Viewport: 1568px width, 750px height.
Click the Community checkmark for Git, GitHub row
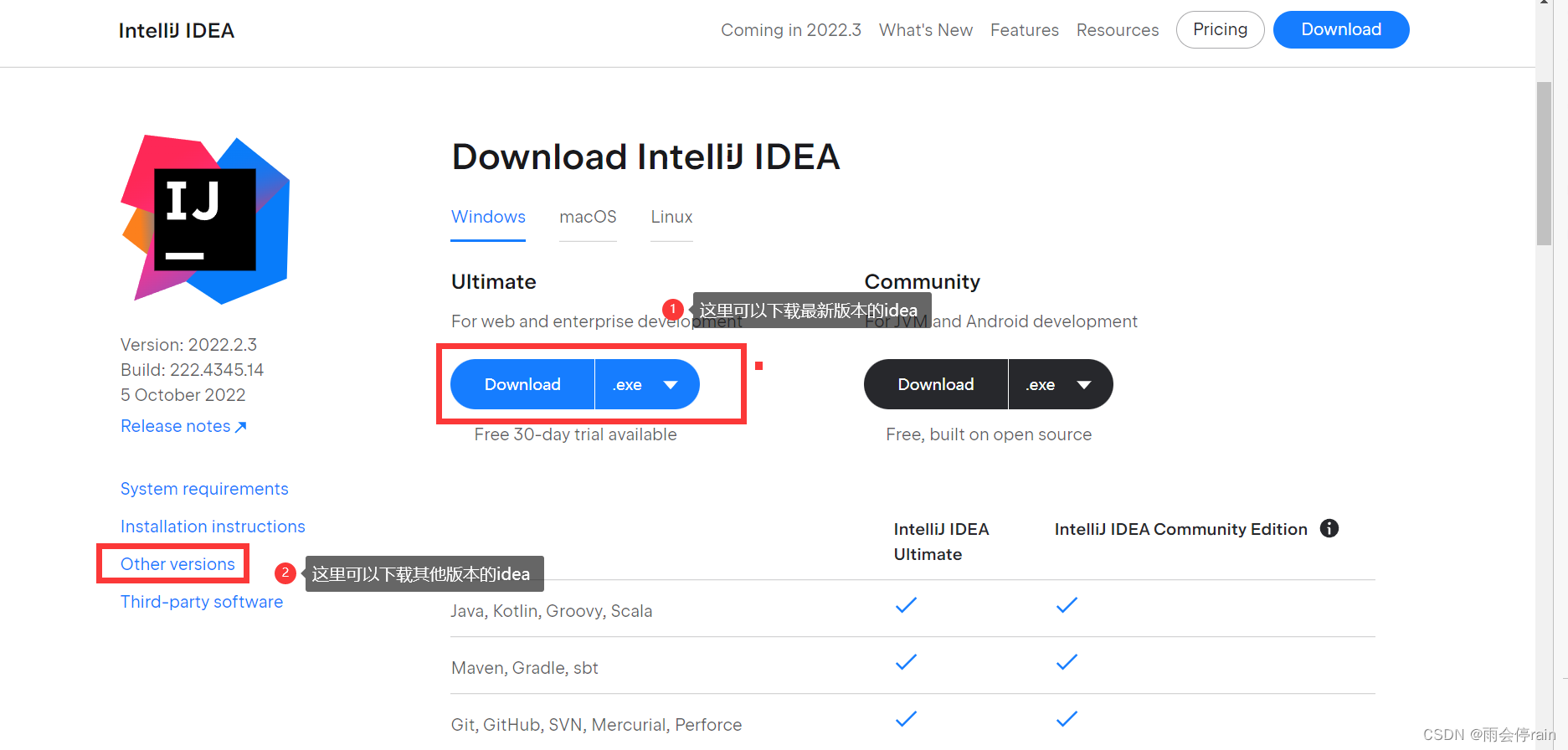click(x=1067, y=719)
